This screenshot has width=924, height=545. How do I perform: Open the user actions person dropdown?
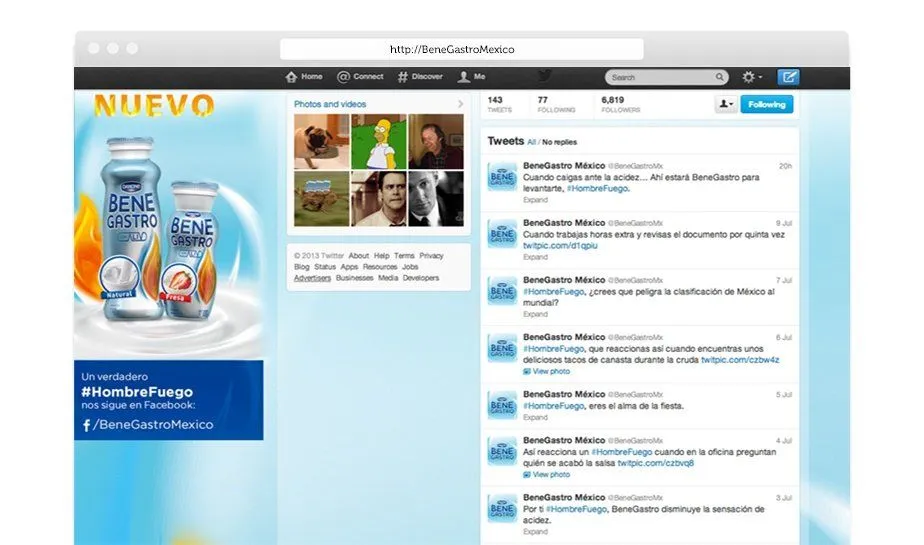[x=726, y=104]
